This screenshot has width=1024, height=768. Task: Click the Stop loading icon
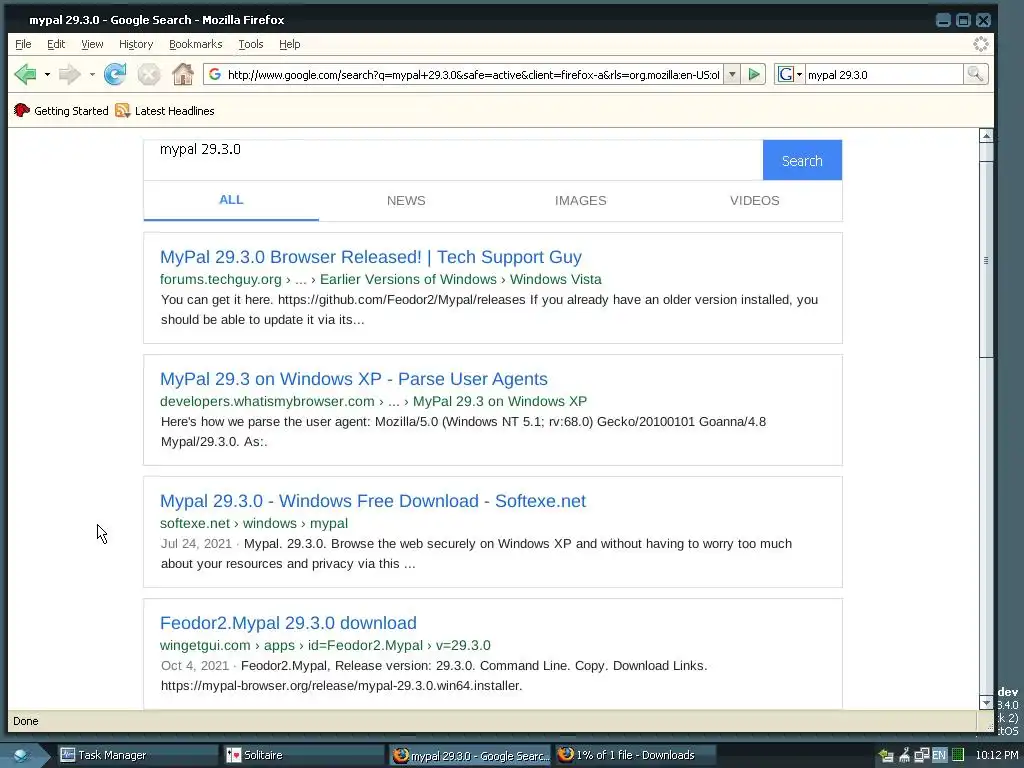(149, 74)
